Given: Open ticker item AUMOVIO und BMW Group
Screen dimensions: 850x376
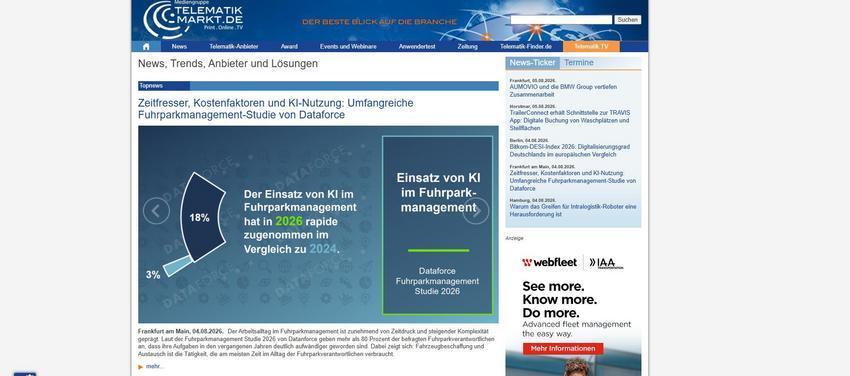Looking at the screenshot, I should pos(563,90).
